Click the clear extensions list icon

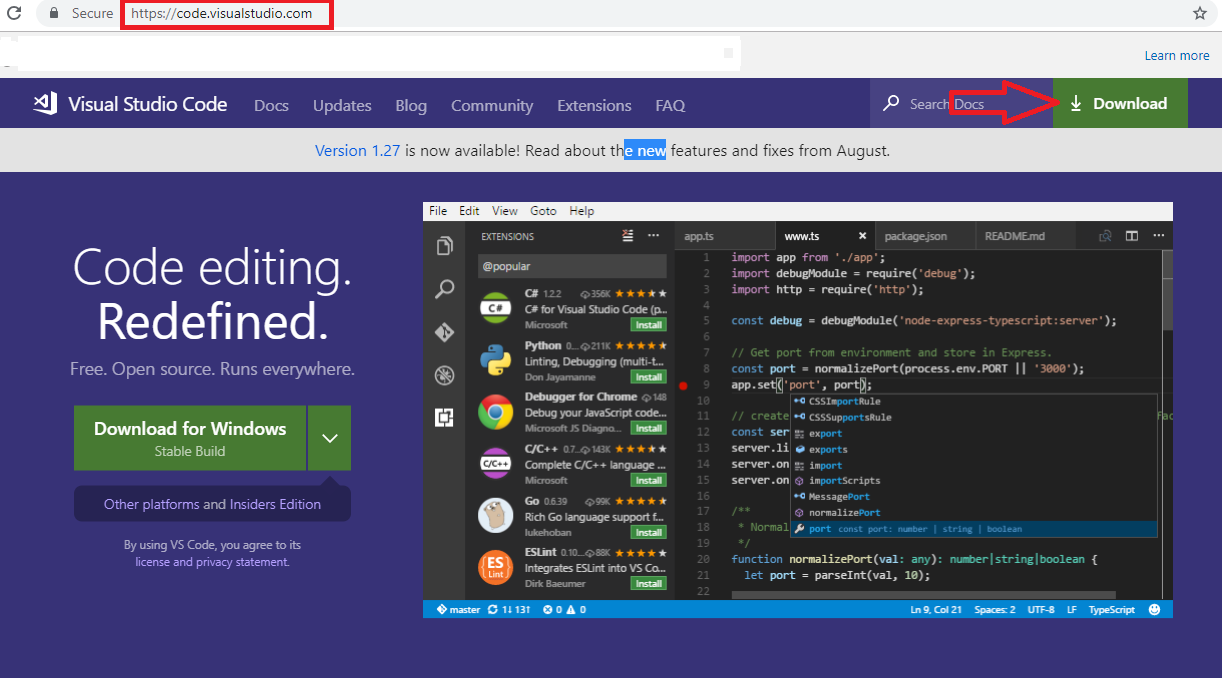628,236
